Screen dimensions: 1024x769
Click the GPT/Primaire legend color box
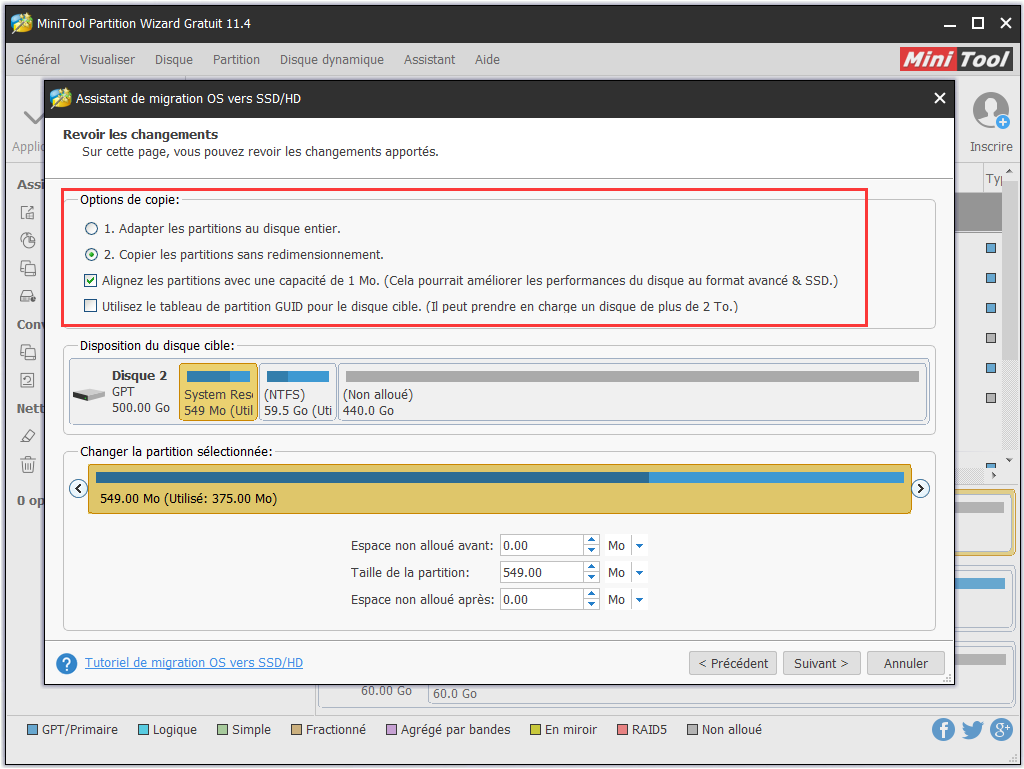tap(32, 729)
